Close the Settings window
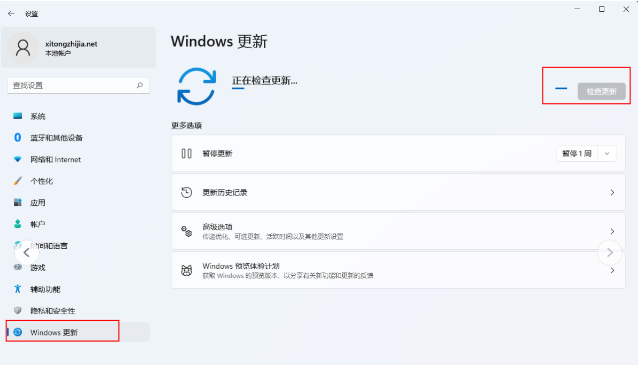This screenshot has width=638, height=365. click(626, 9)
